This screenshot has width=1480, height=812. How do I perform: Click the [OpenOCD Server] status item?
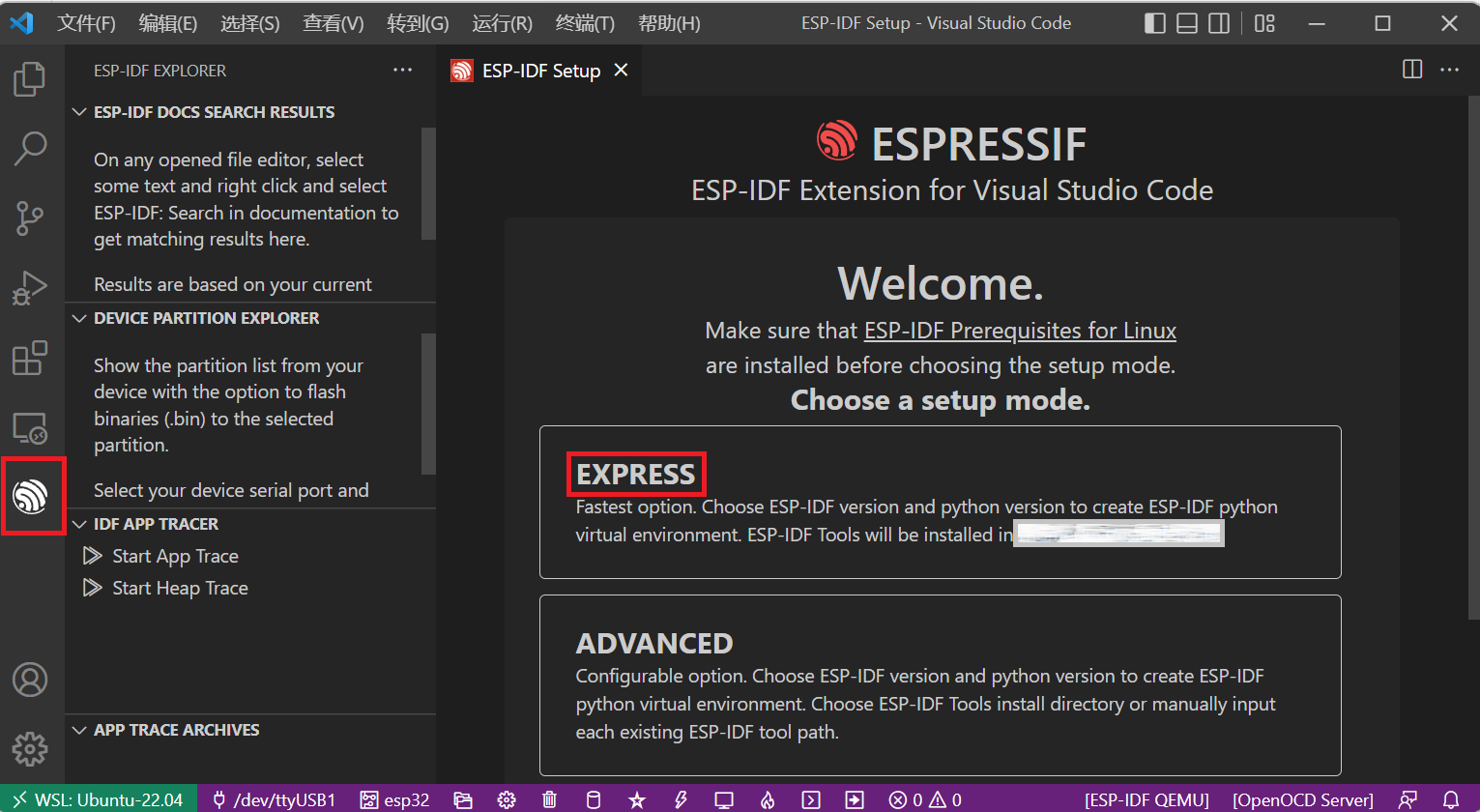1302,799
